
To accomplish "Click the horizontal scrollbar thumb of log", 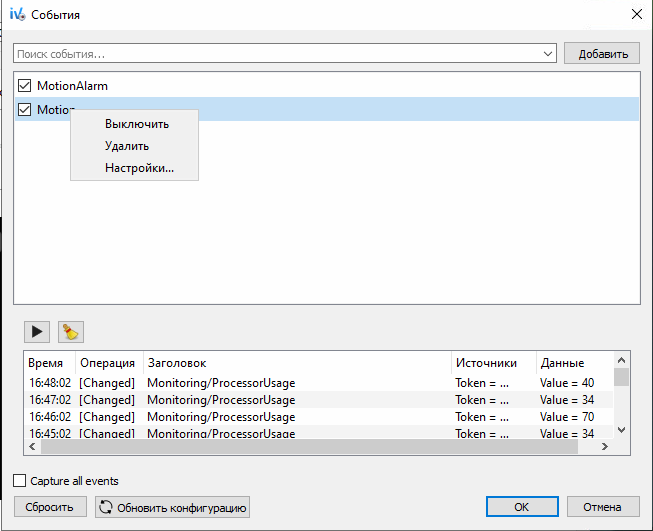I will pos(309,446).
